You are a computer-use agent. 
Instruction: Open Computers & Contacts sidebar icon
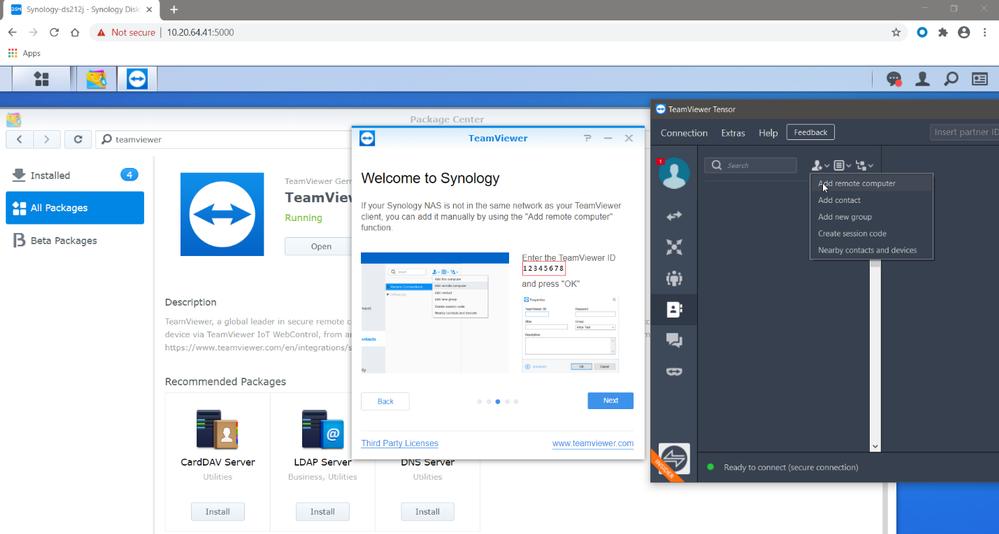pyautogui.click(x=674, y=309)
